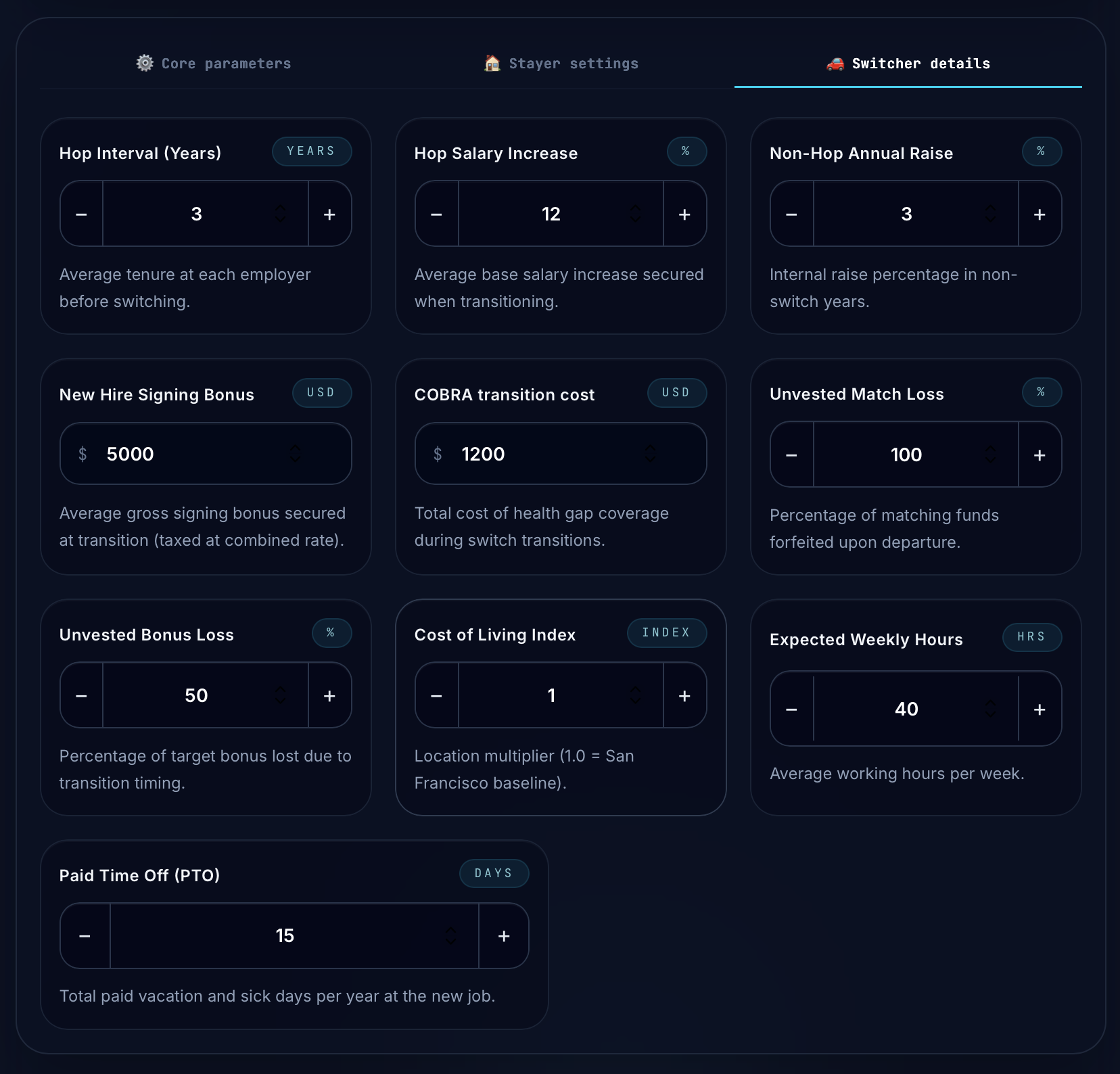Click Hop Salary Increase spinner arrows
The height and width of the screenshot is (1074, 1120).
pos(636,214)
